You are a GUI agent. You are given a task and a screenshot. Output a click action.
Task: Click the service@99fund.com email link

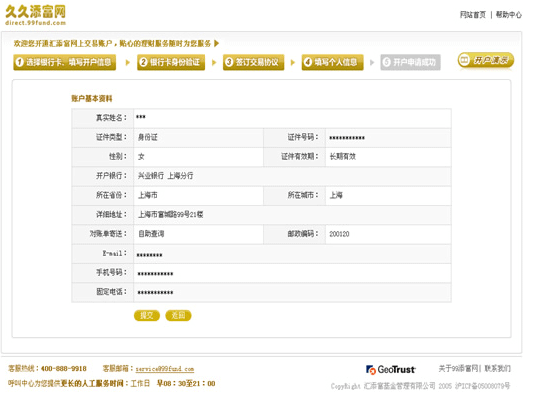pos(165,369)
